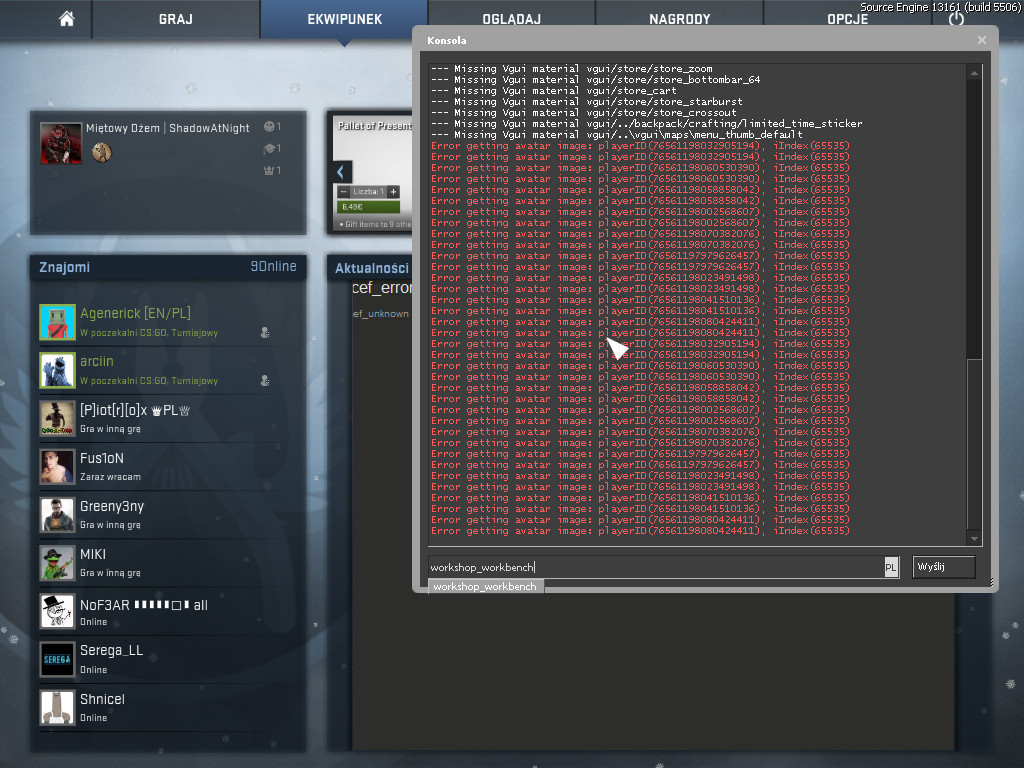Open the NAGRODY tab
The image size is (1024, 768).
pyautogui.click(x=679, y=19)
